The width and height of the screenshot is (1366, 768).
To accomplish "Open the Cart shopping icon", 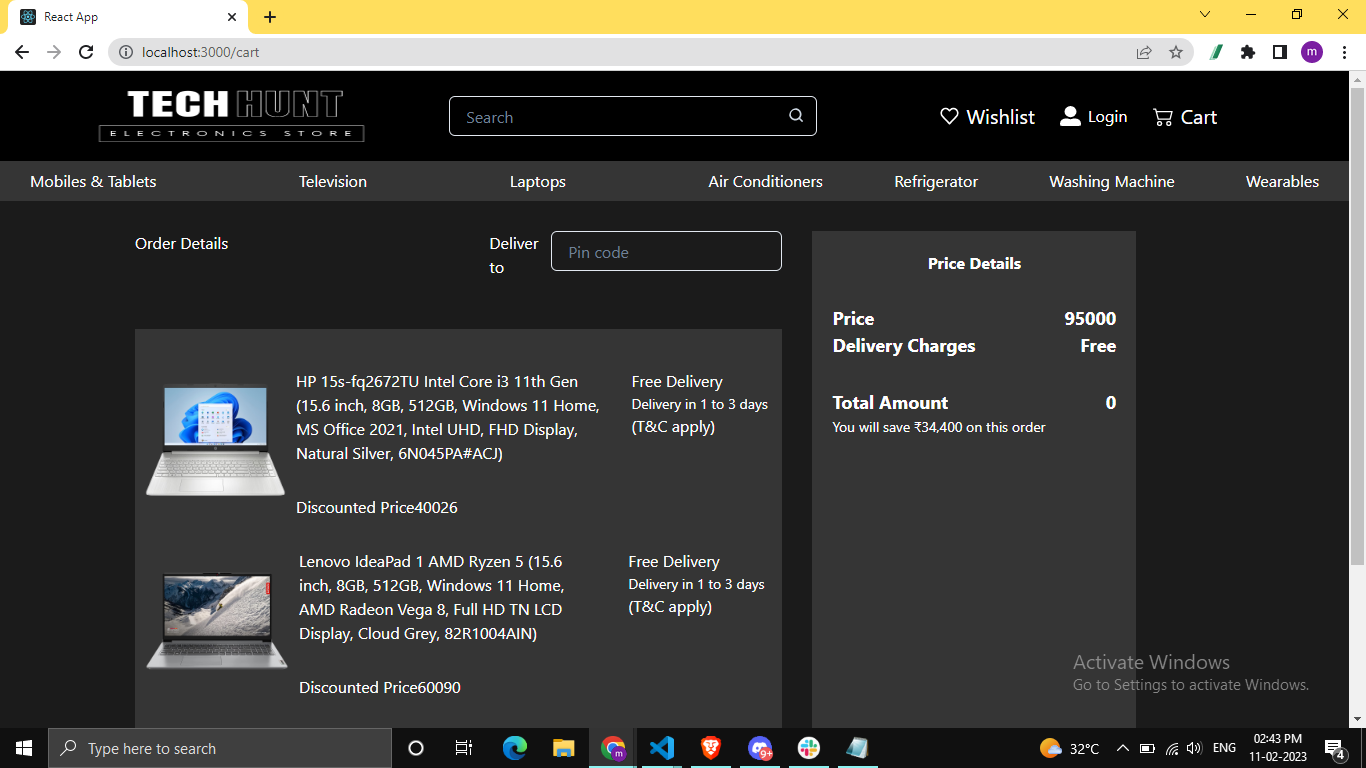I will tap(1162, 117).
